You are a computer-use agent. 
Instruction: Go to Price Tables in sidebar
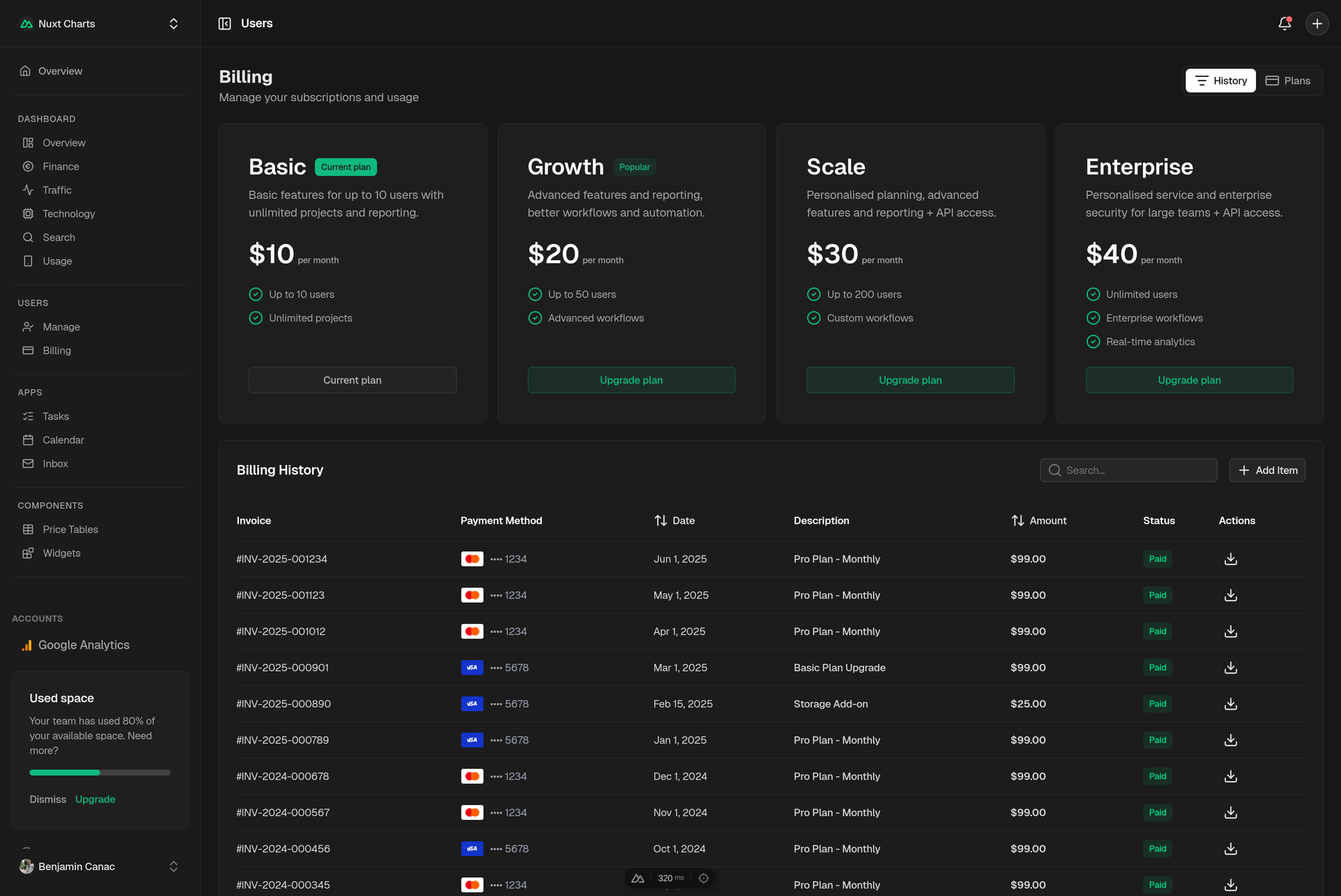(70, 529)
